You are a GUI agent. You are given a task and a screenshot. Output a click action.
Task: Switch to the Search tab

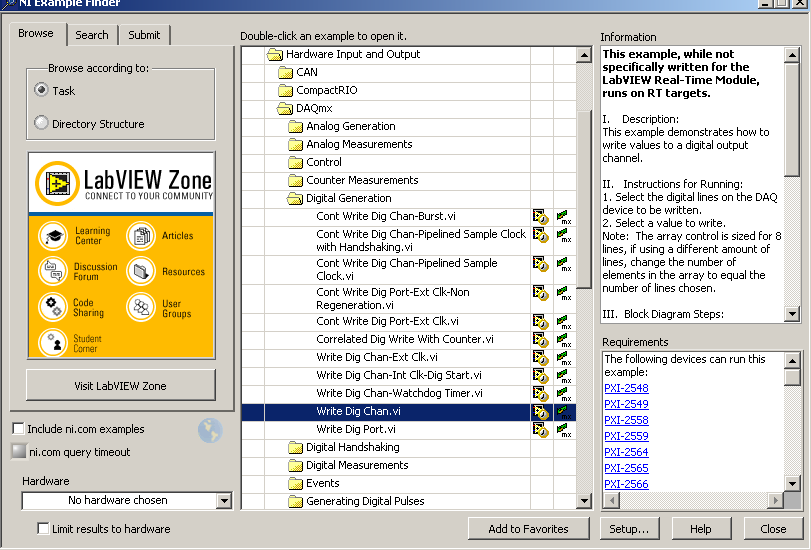92,35
